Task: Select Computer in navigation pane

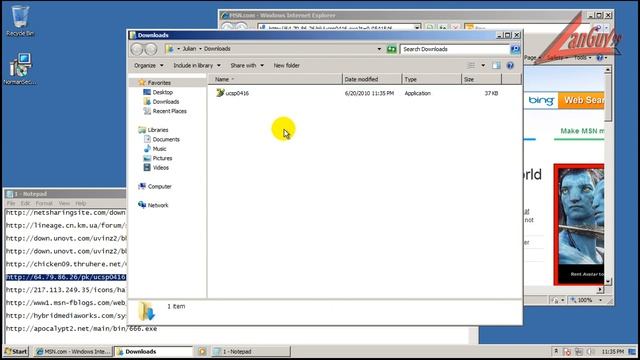Action: (159, 187)
